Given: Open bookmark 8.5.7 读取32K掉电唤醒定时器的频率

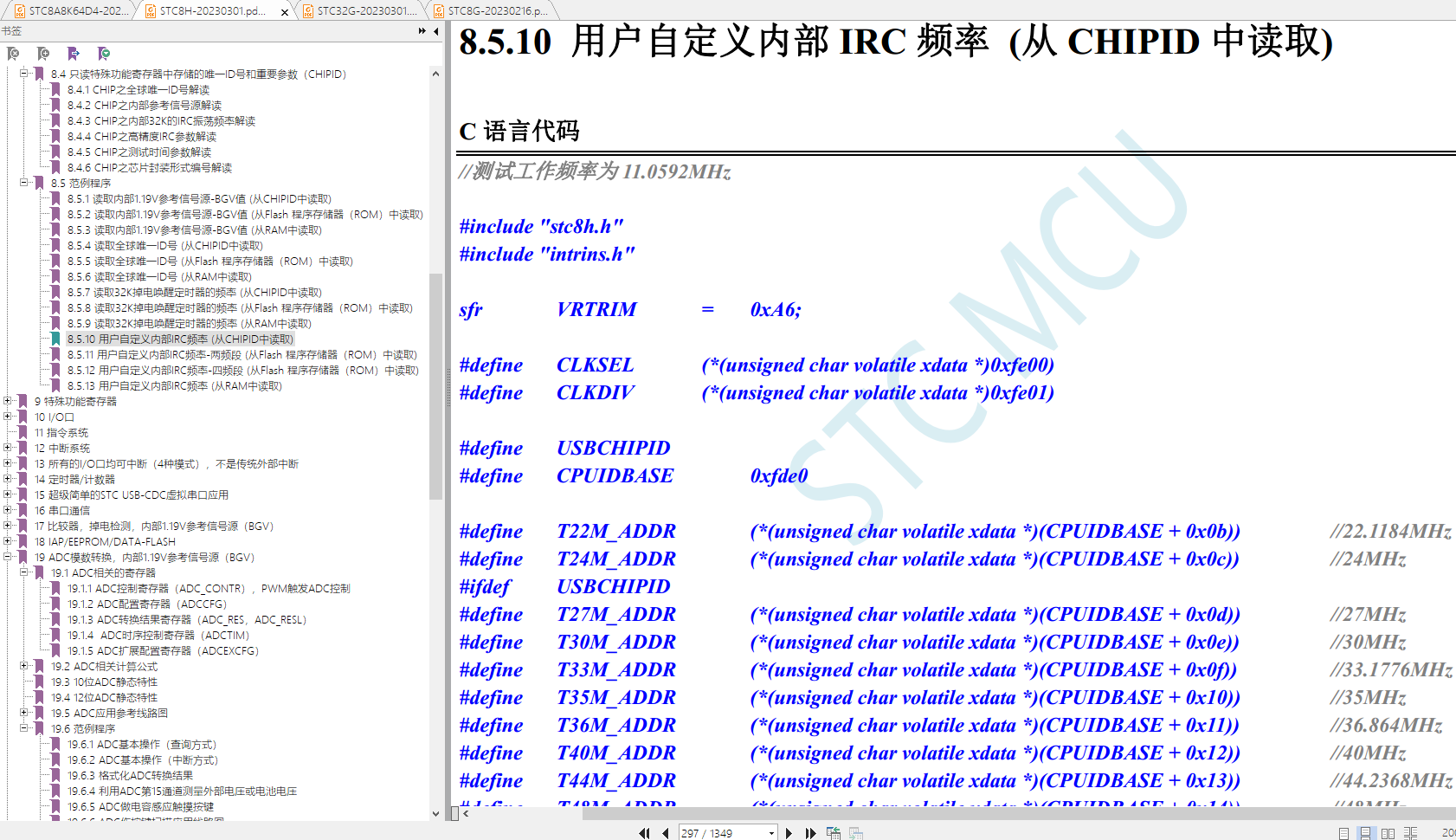Looking at the screenshot, I should (x=194, y=293).
